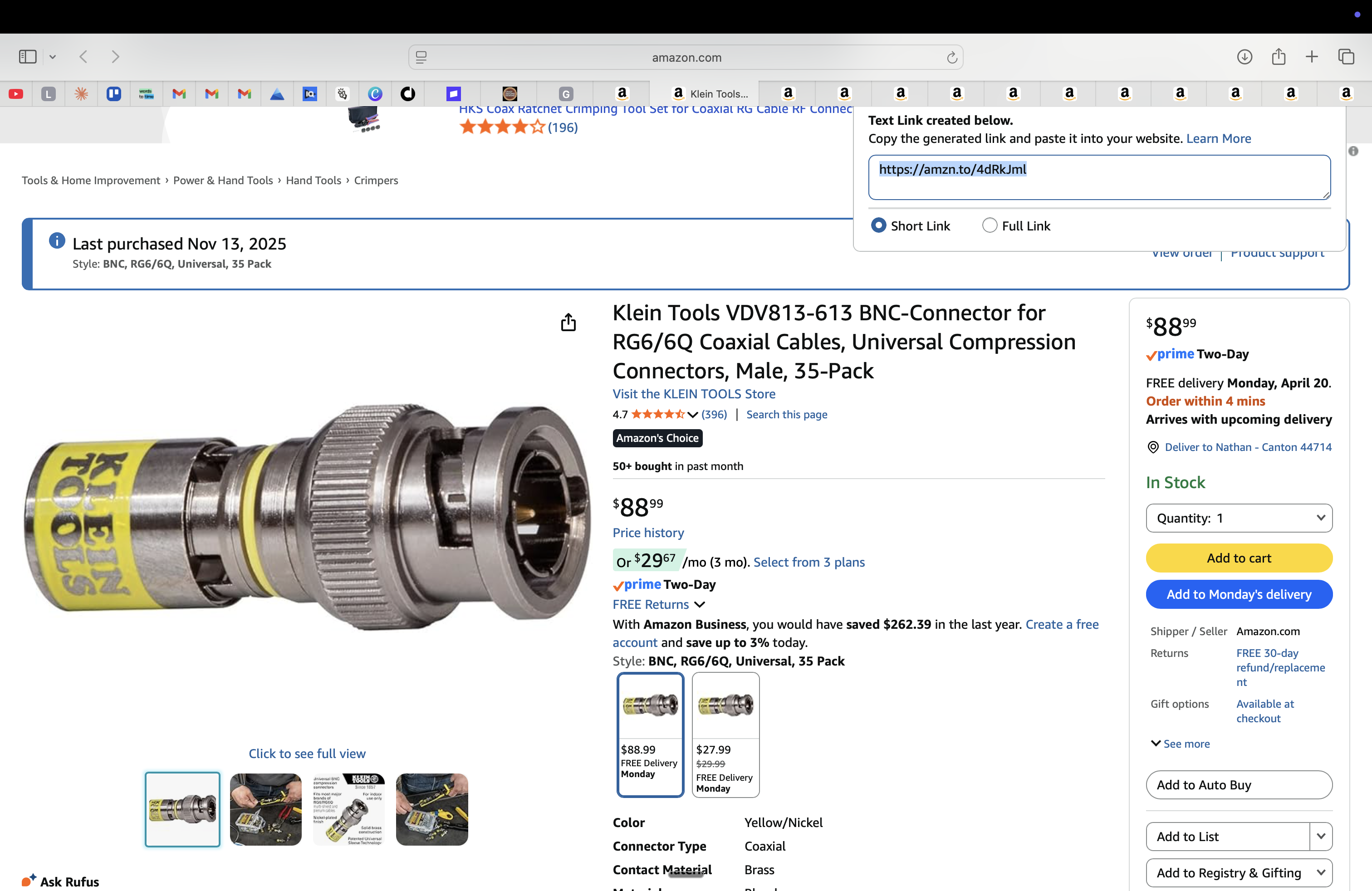Open the sidebar options chevron
The width and height of the screenshot is (1372, 891).
53,56
